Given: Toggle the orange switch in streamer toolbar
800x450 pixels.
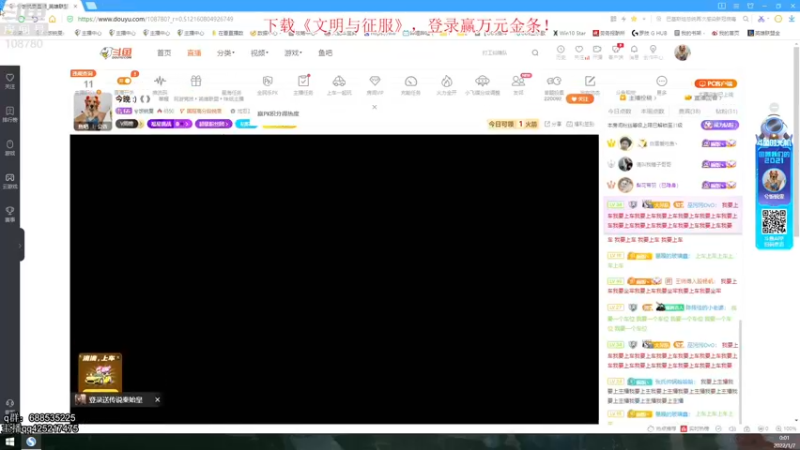Looking at the screenshot, I should point(124,81).
